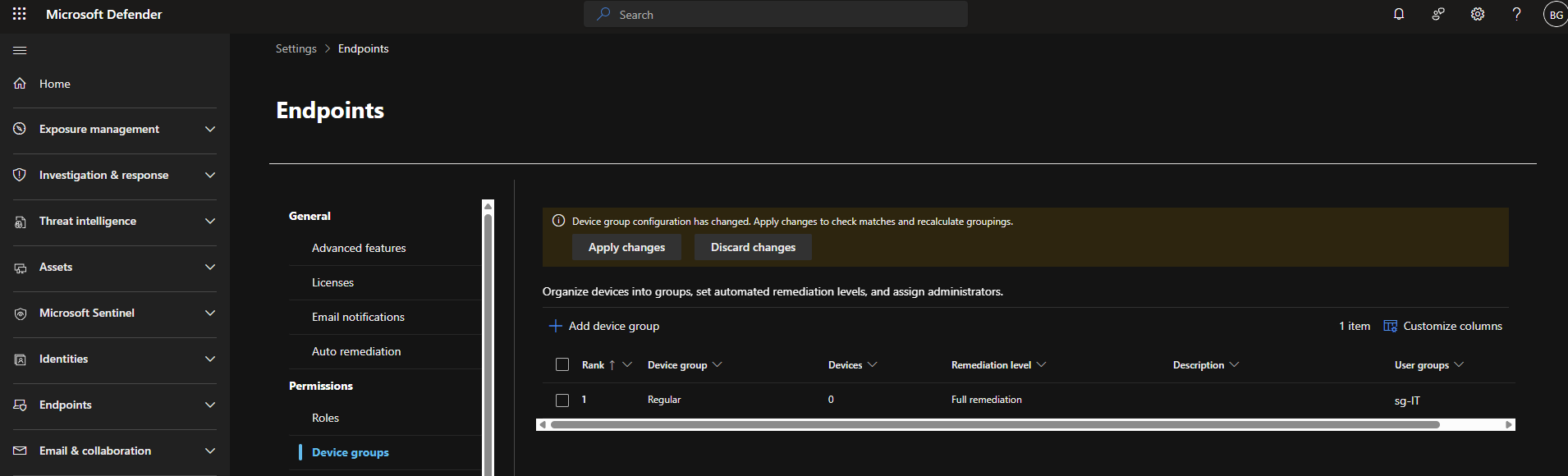Focus the Search input field

tap(775, 15)
